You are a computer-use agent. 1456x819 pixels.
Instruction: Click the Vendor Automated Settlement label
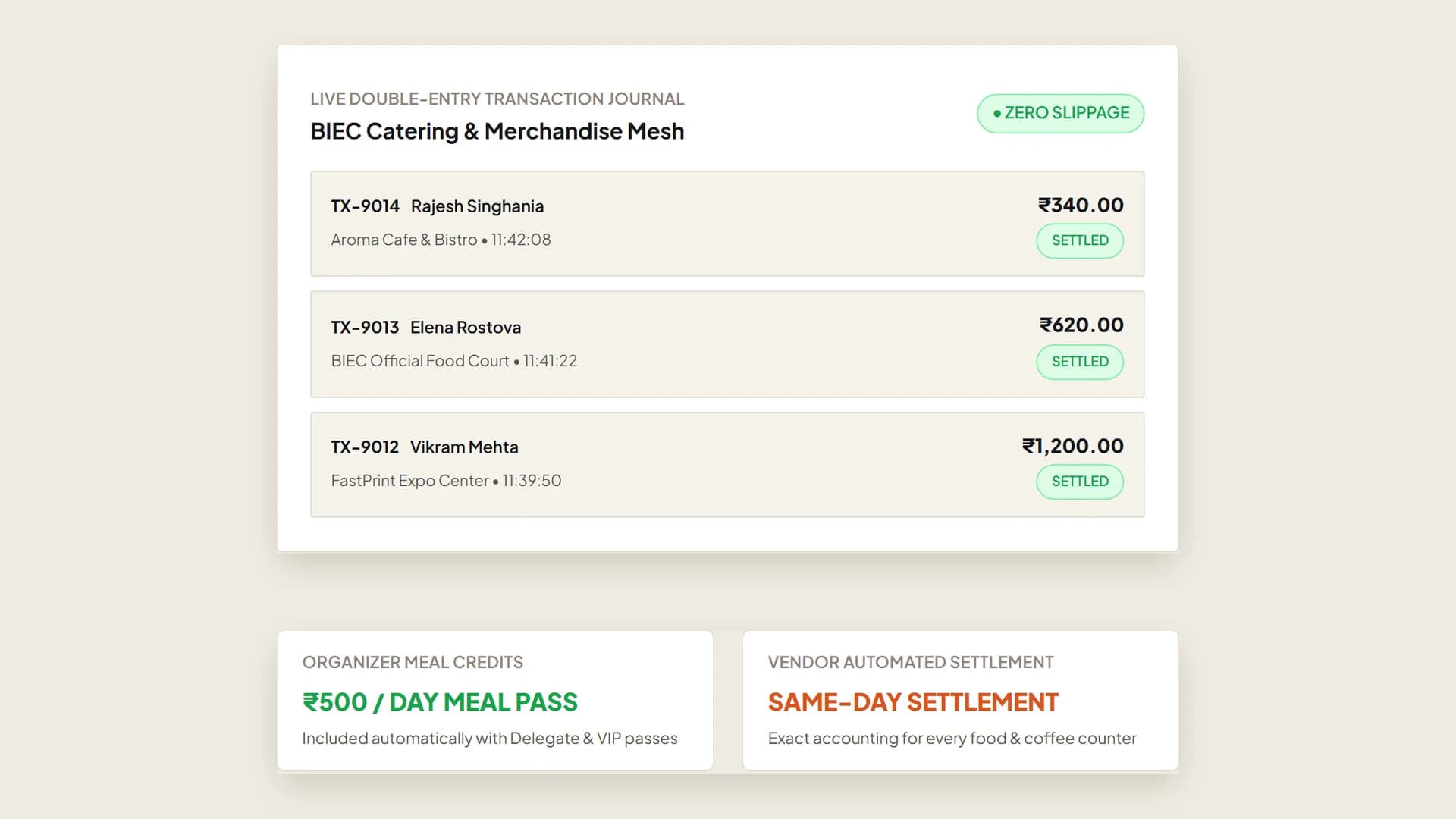pyautogui.click(x=911, y=662)
